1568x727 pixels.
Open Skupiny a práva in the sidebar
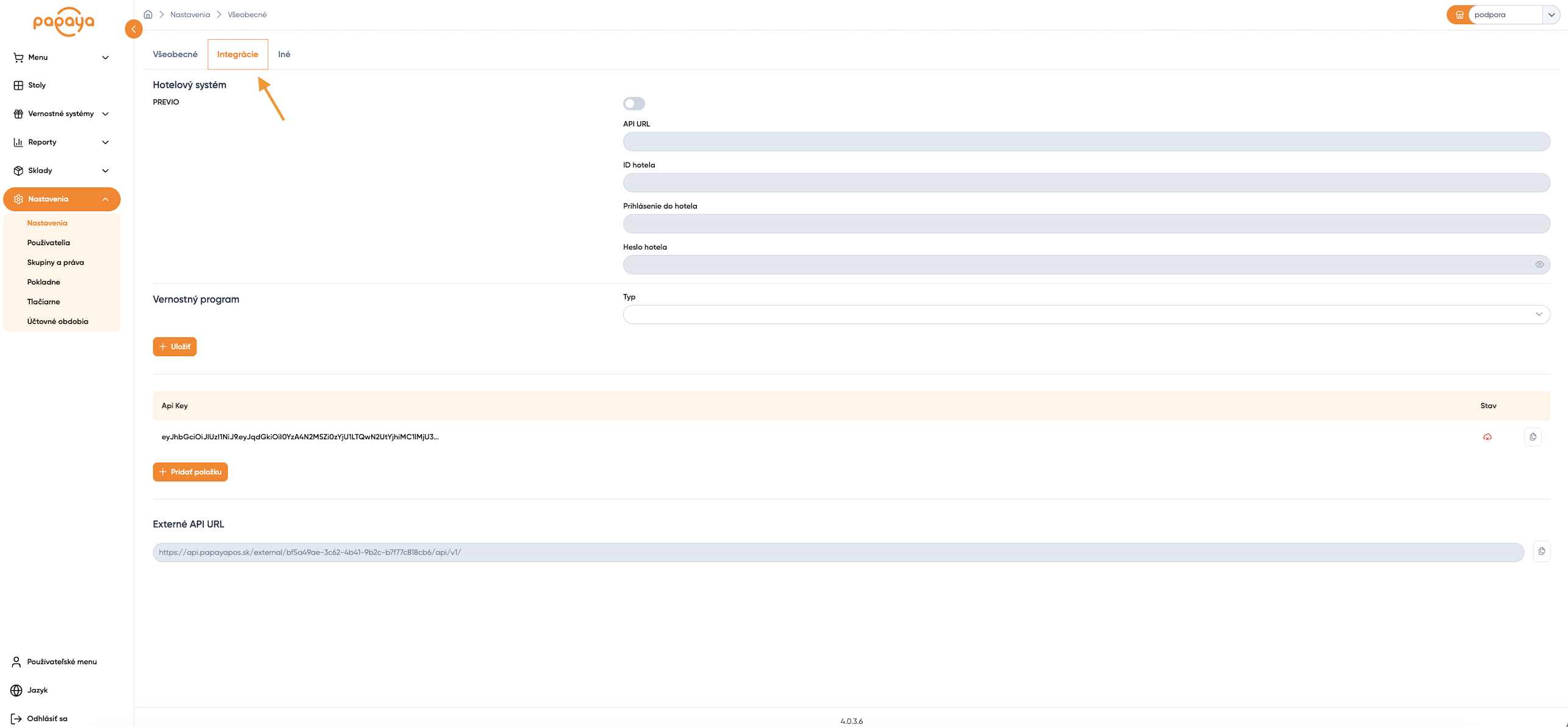[x=55, y=262]
